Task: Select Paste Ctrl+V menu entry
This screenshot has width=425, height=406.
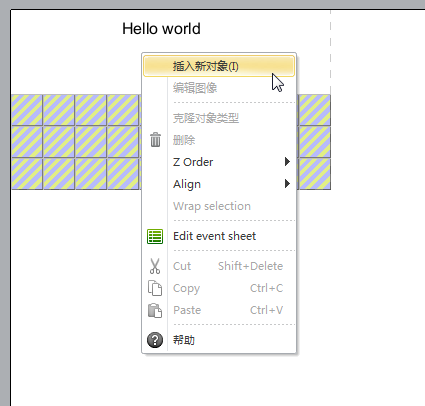Action: [x=219, y=310]
